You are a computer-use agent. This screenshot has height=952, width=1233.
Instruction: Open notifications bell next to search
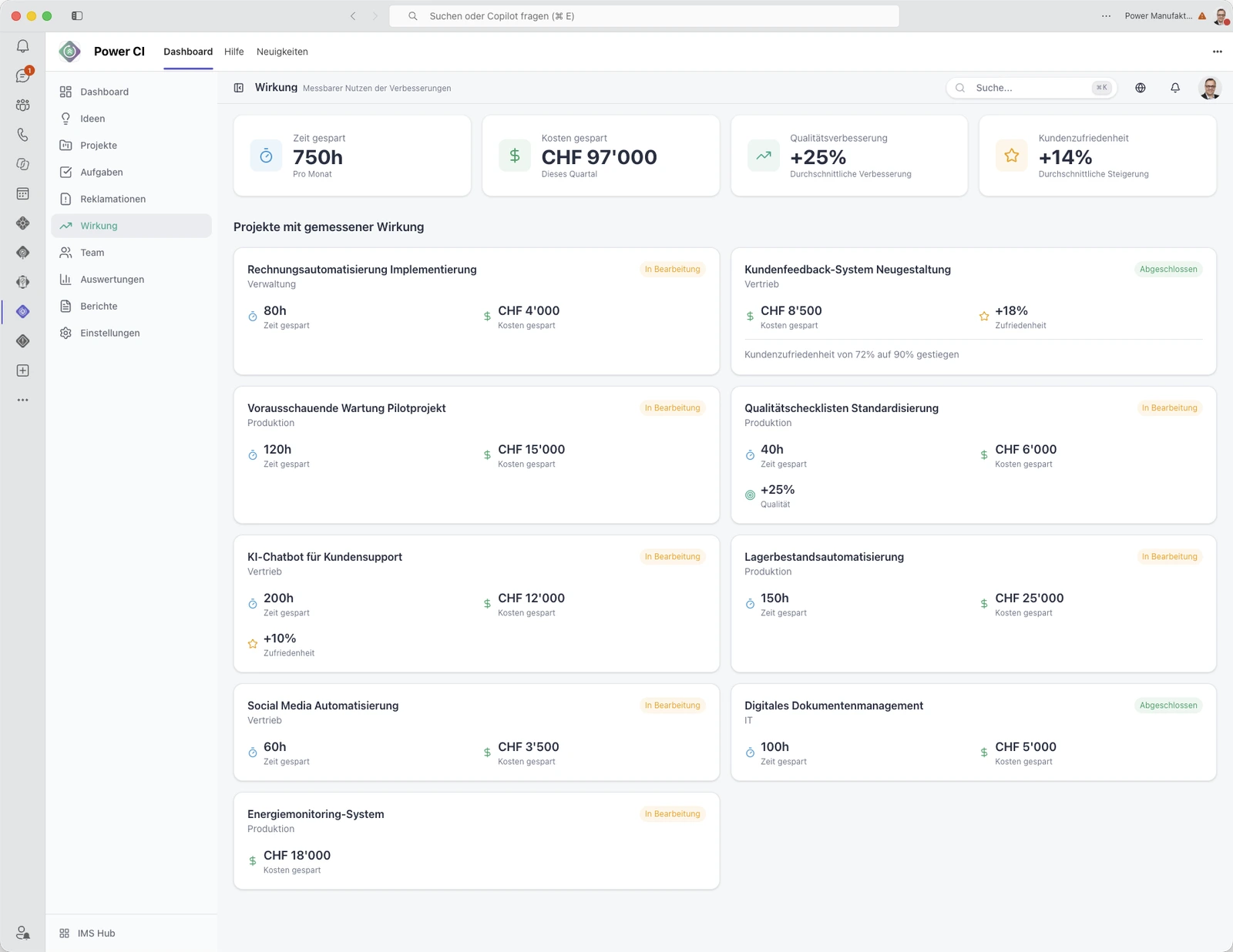[x=1175, y=88]
